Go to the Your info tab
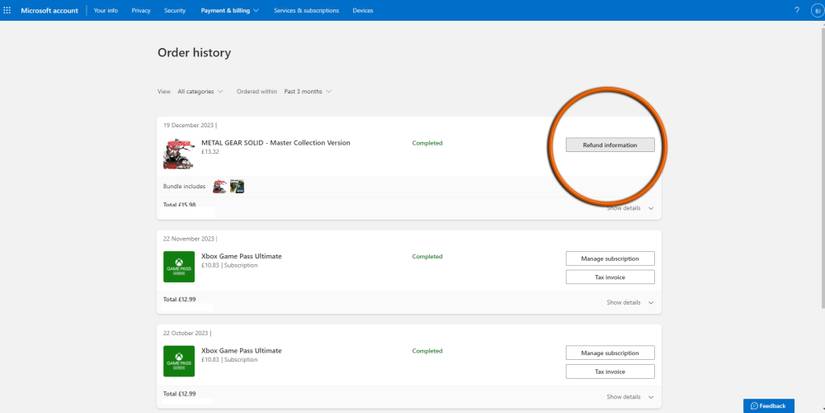This screenshot has width=825, height=413. tap(105, 10)
